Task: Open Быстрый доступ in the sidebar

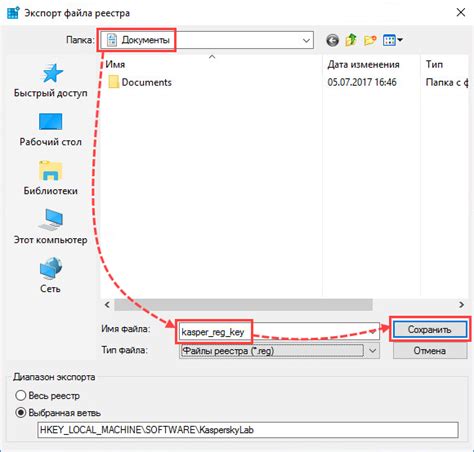Action: tap(51, 81)
